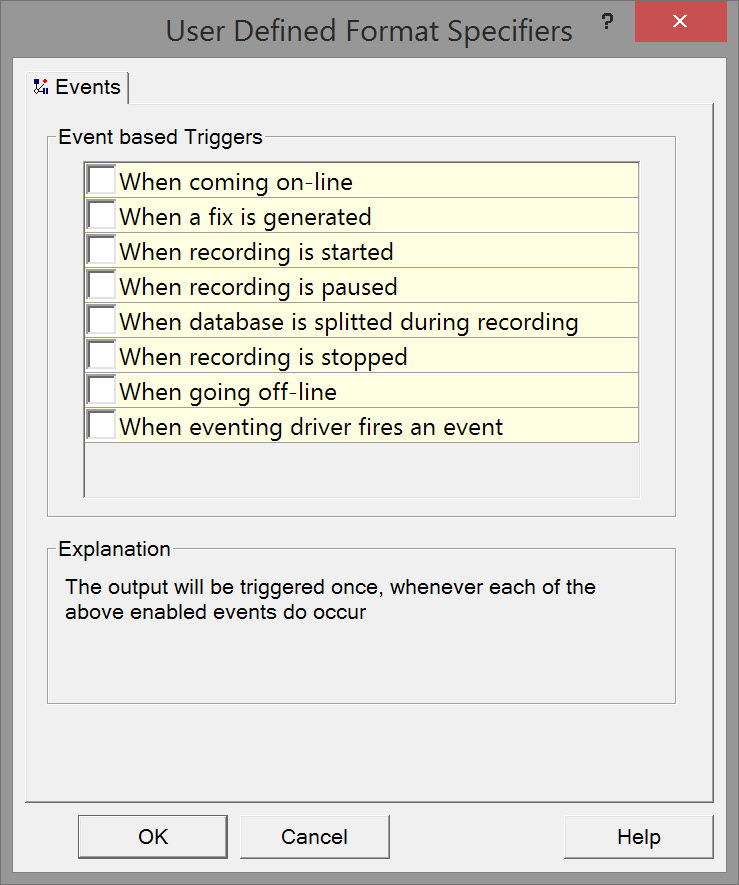739x885 pixels.
Task: Tick the 'When going off-line' checkbox
Action: click(x=101, y=391)
